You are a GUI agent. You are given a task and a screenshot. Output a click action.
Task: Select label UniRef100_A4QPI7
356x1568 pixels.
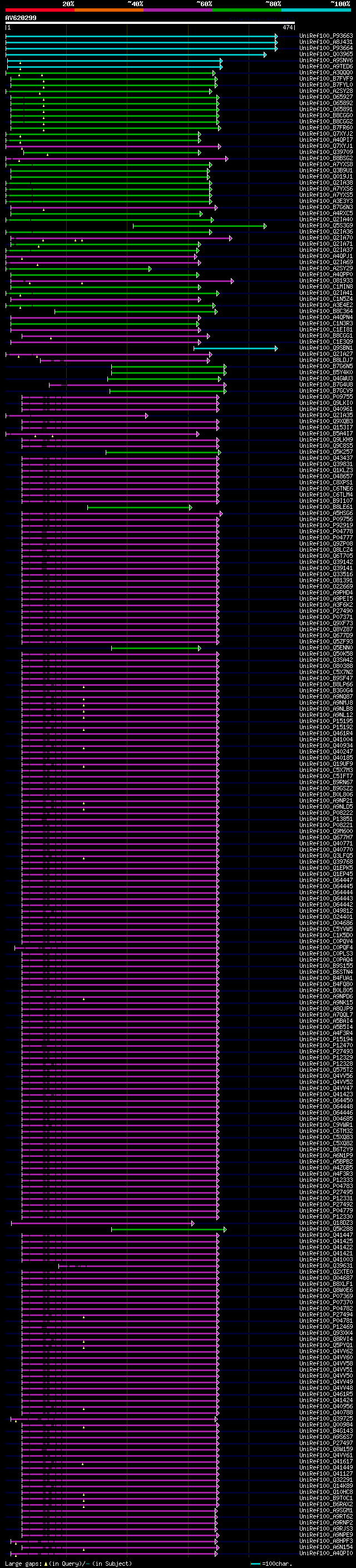(x=326, y=140)
